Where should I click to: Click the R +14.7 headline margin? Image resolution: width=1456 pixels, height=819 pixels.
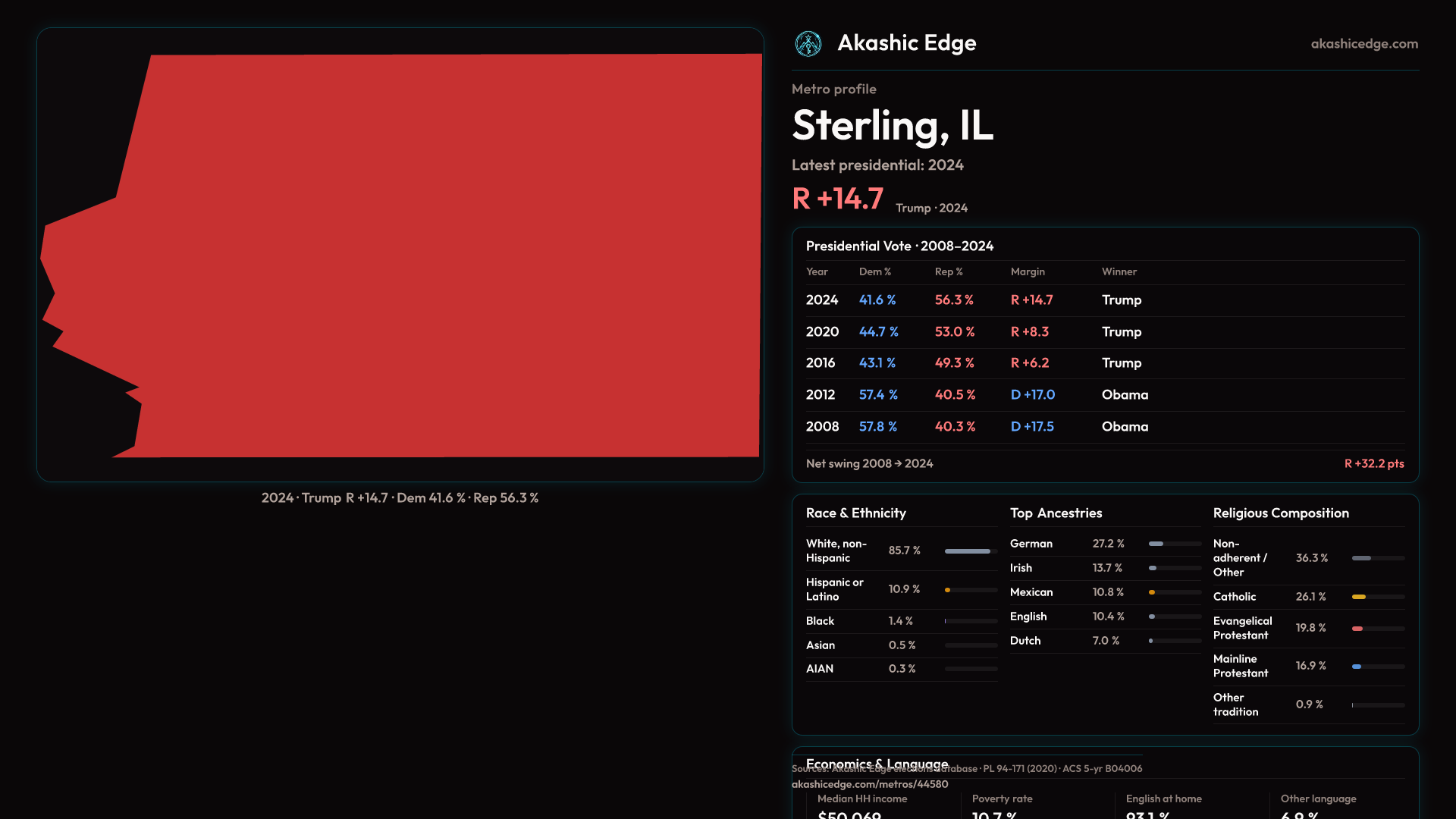click(837, 199)
